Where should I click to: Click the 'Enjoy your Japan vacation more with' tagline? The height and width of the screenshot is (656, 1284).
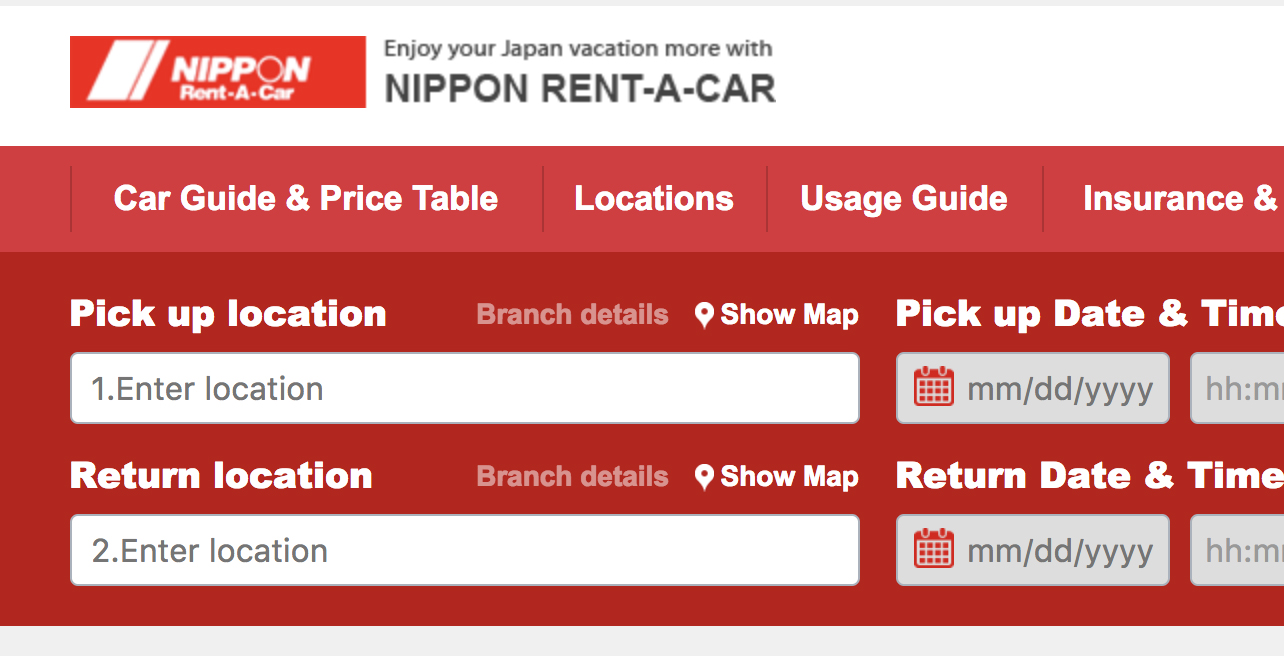(578, 48)
